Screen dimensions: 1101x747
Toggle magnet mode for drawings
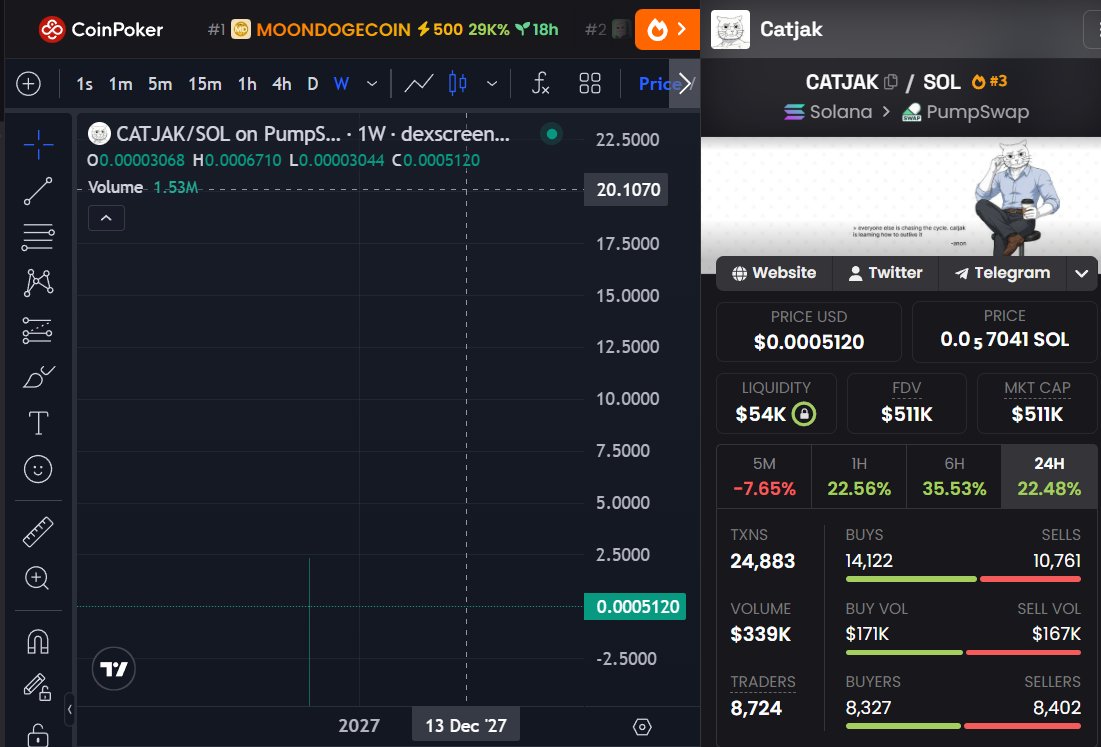(38, 641)
